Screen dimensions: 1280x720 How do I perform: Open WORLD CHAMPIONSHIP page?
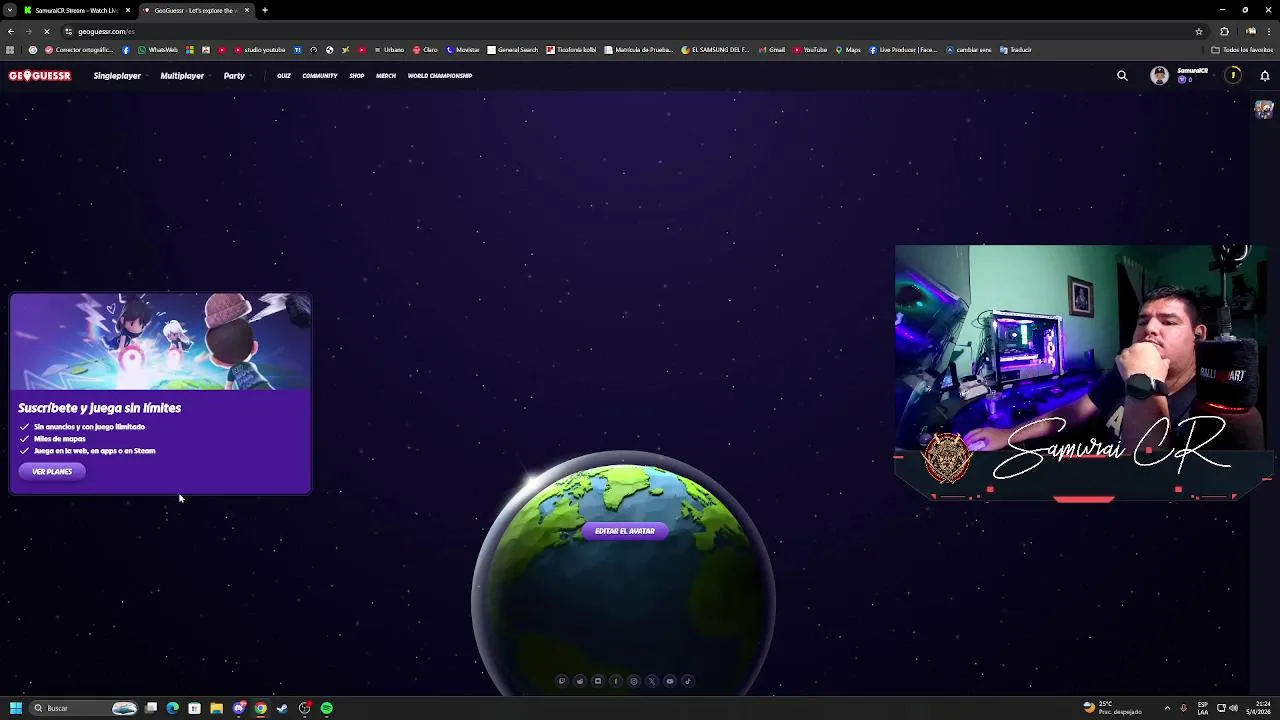point(440,76)
